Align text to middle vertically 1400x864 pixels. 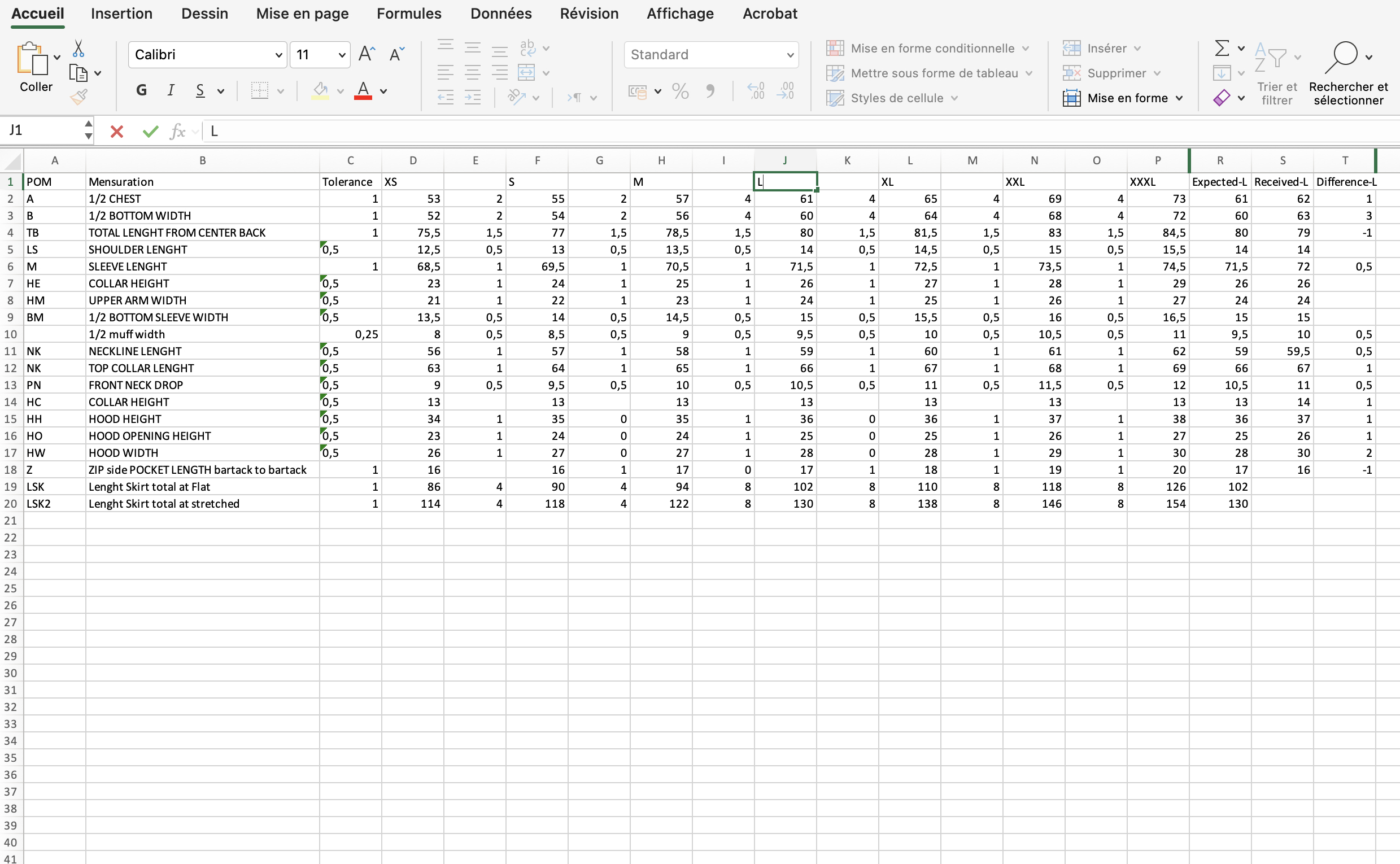(x=473, y=48)
